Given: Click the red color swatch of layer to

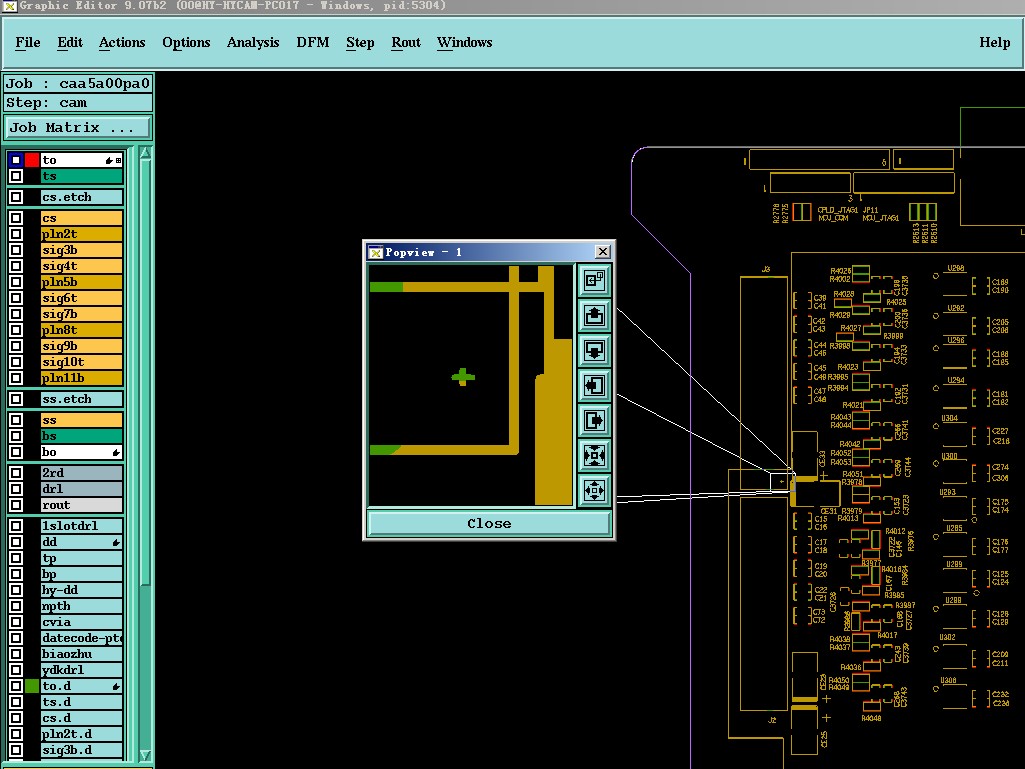Looking at the screenshot, I should (32, 160).
